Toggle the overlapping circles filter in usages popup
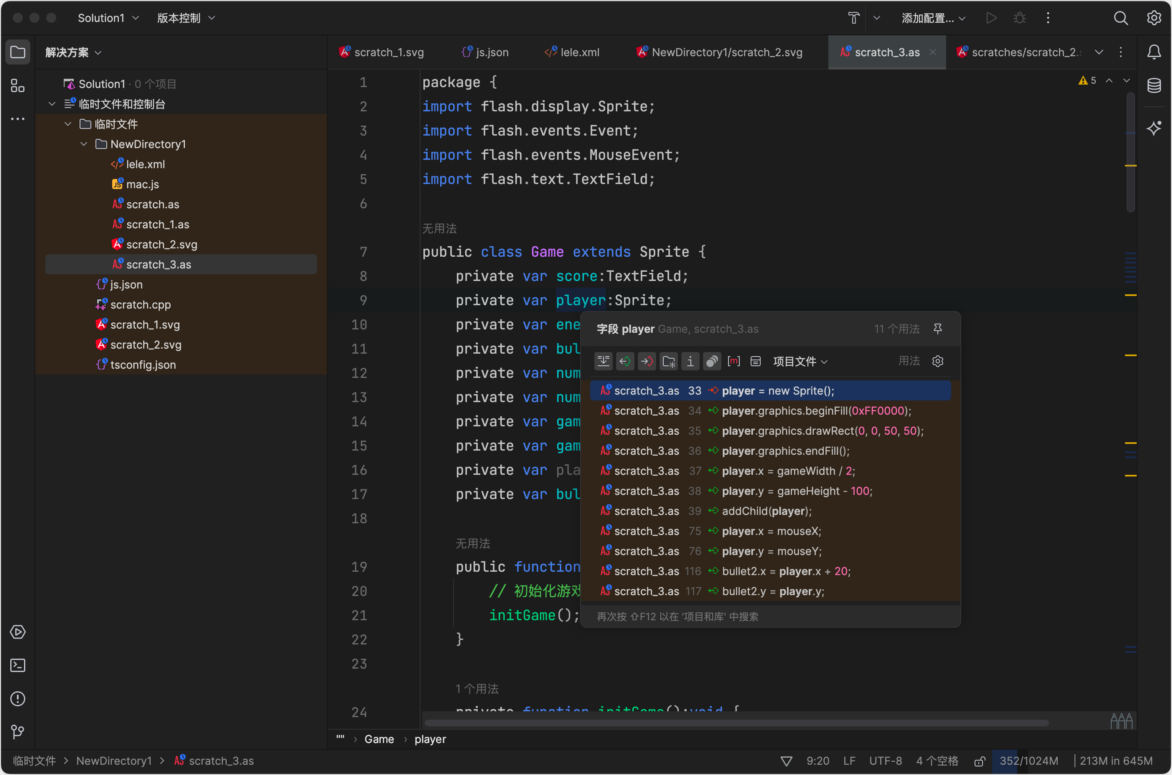The image size is (1172, 775). coord(712,362)
